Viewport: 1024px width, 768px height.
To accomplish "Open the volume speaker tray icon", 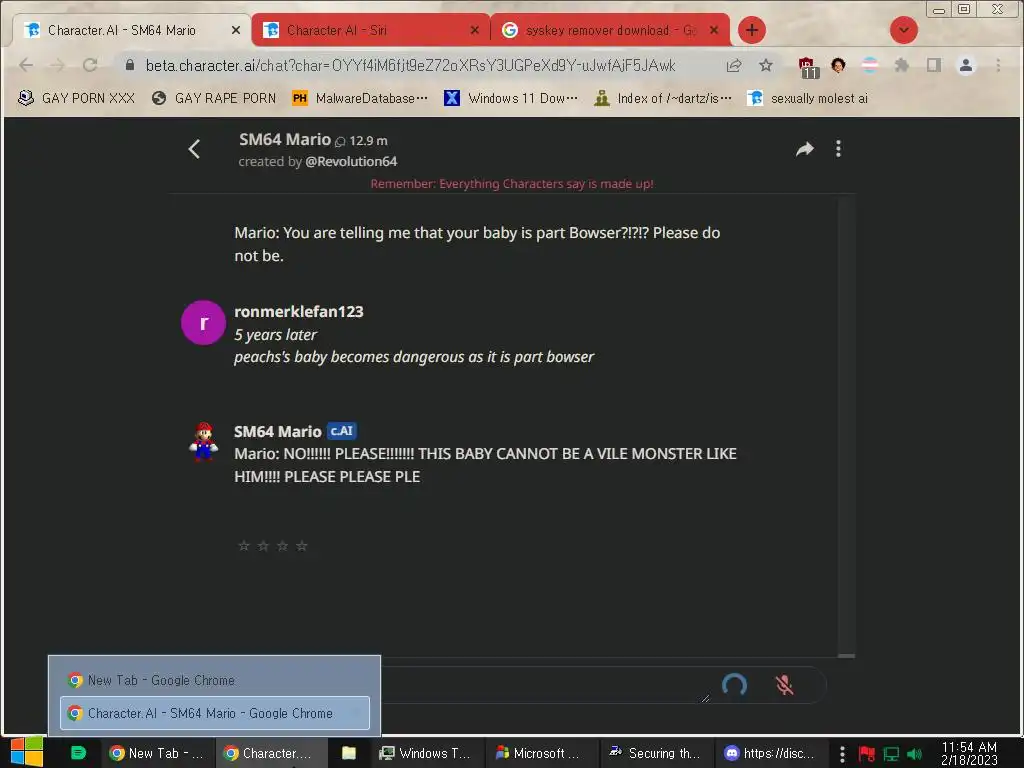I will click(915, 754).
